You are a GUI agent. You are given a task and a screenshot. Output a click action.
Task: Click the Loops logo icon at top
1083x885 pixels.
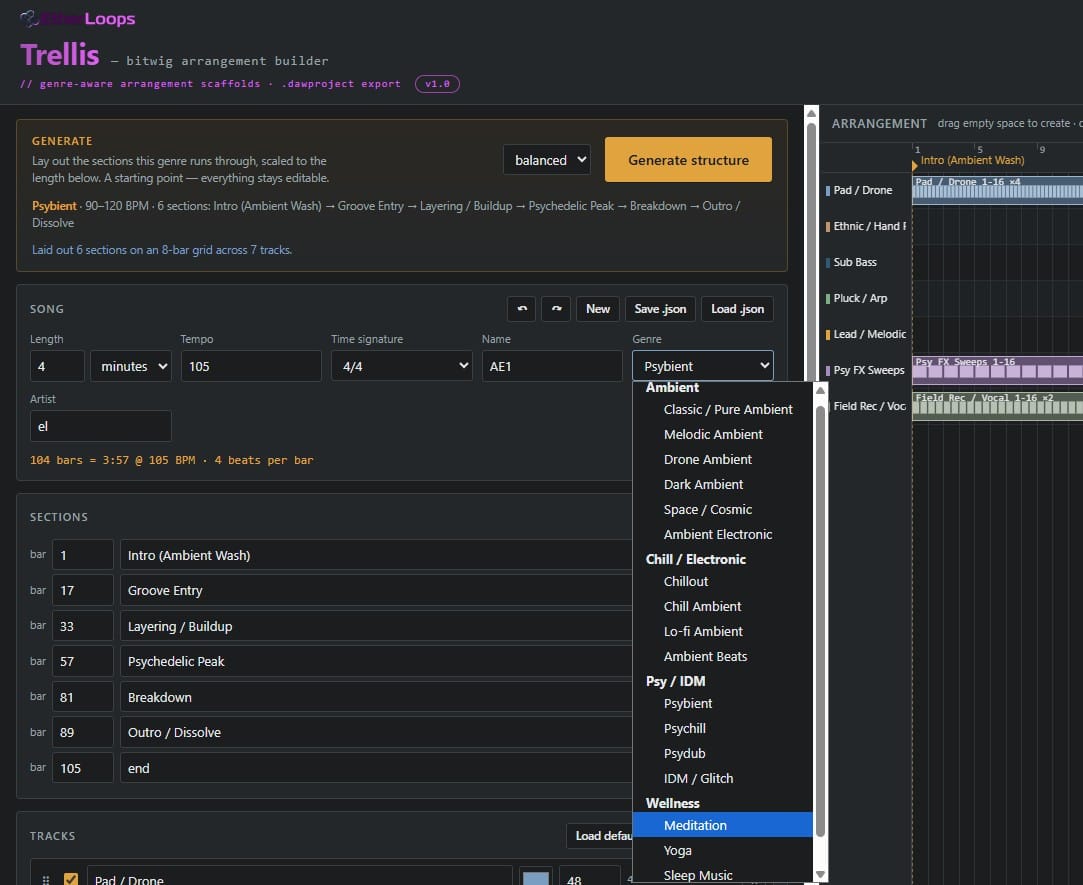coord(29,18)
